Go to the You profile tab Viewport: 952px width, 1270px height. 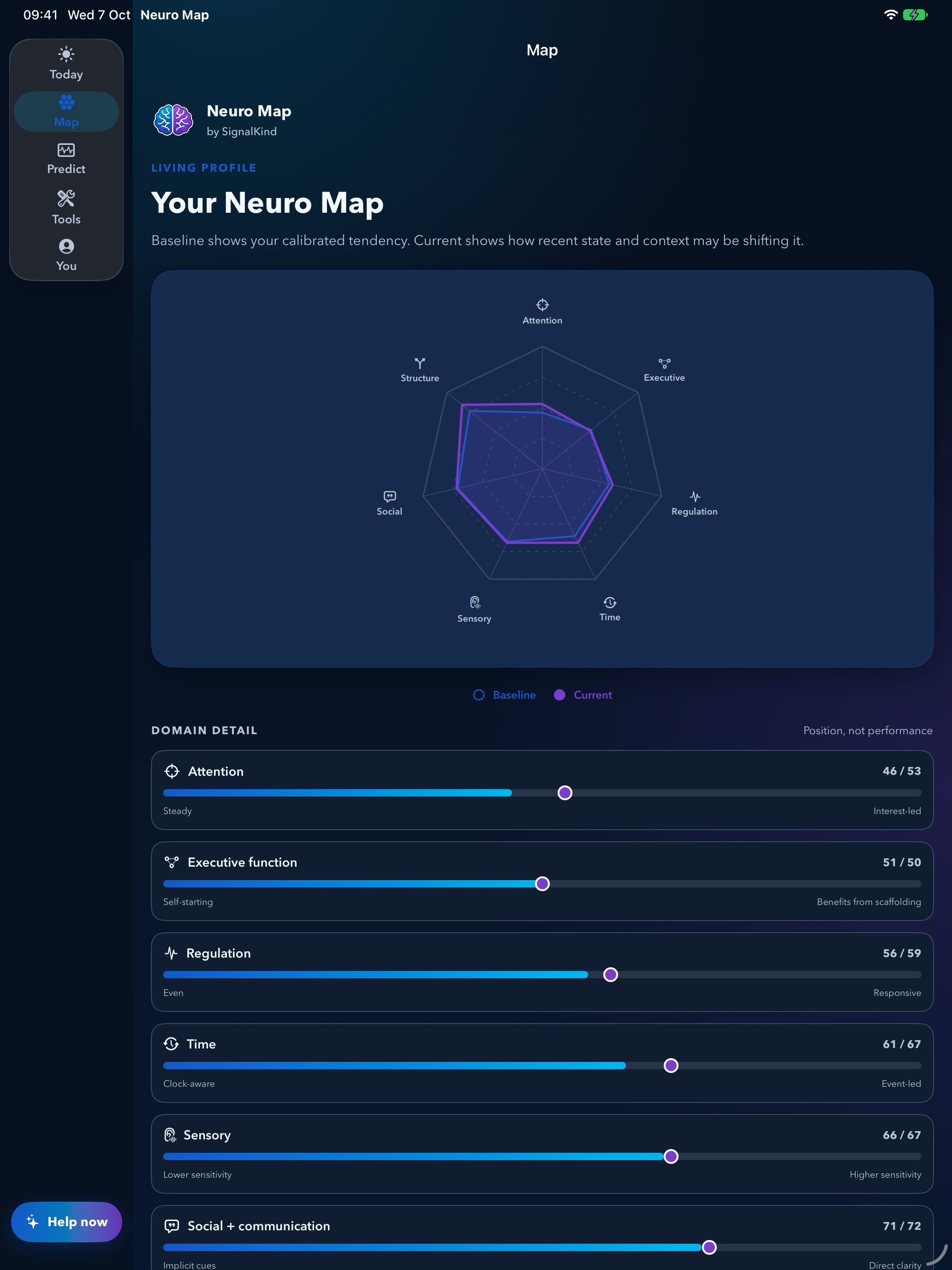(x=66, y=255)
